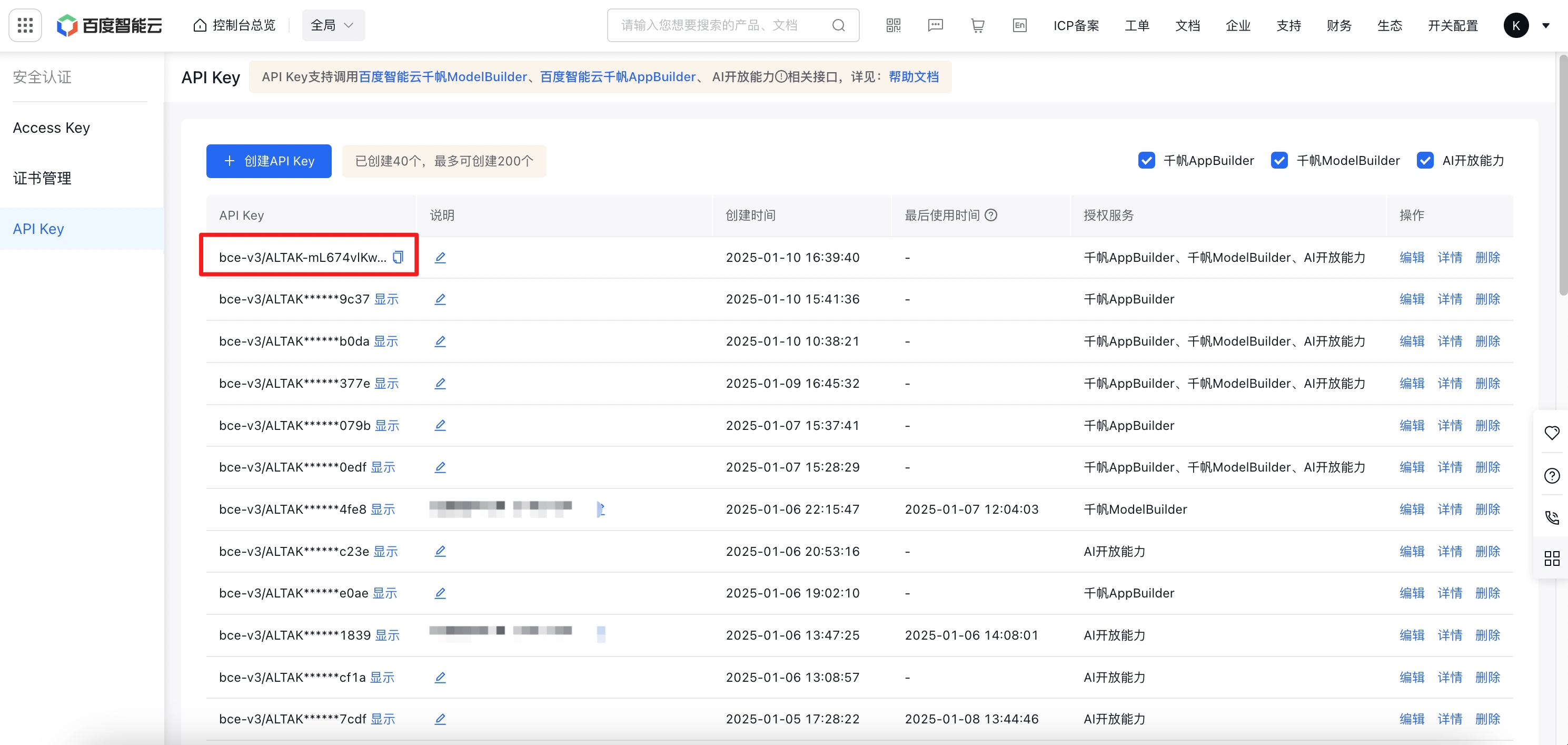
Task: Open 支持 in top navigation
Action: point(1288,26)
